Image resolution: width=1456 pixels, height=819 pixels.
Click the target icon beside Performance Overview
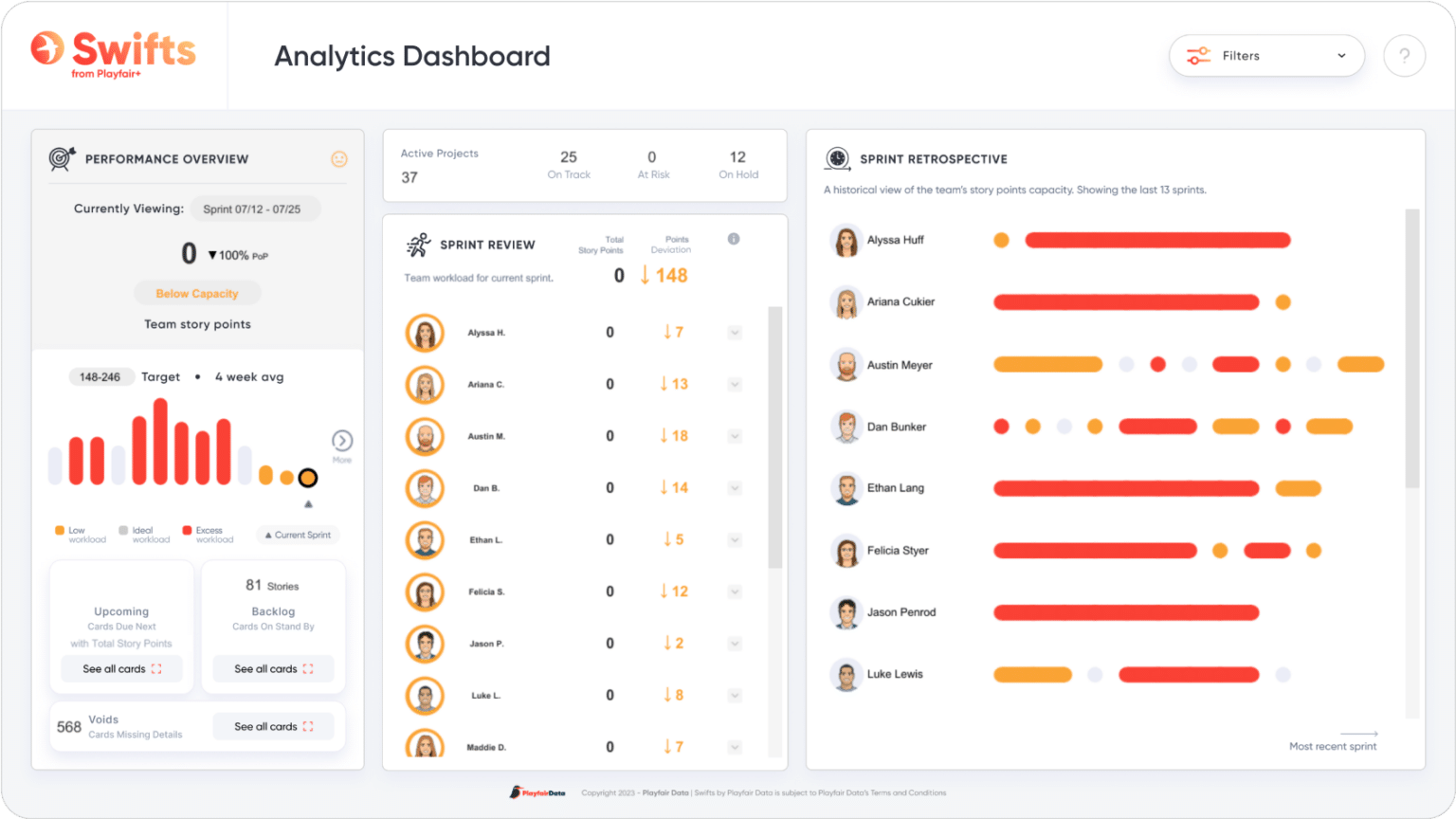click(x=60, y=158)
